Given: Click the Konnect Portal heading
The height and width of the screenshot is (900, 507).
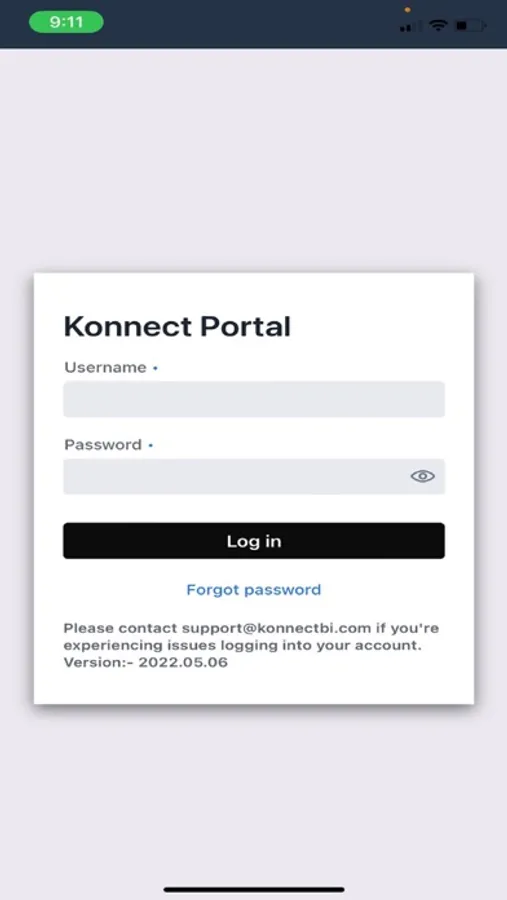Looking at the screenshot, I should [177, 327].
